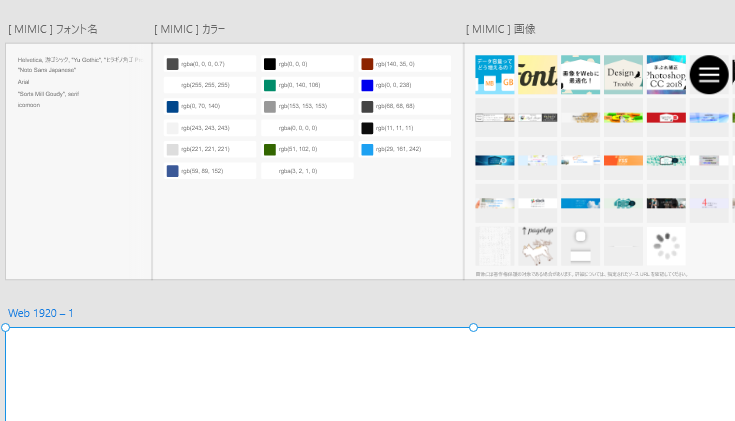Click the Photoshop CC 2018 thumbnail
735x421 pixels.
pyautogui.click(x=666, y=75)
